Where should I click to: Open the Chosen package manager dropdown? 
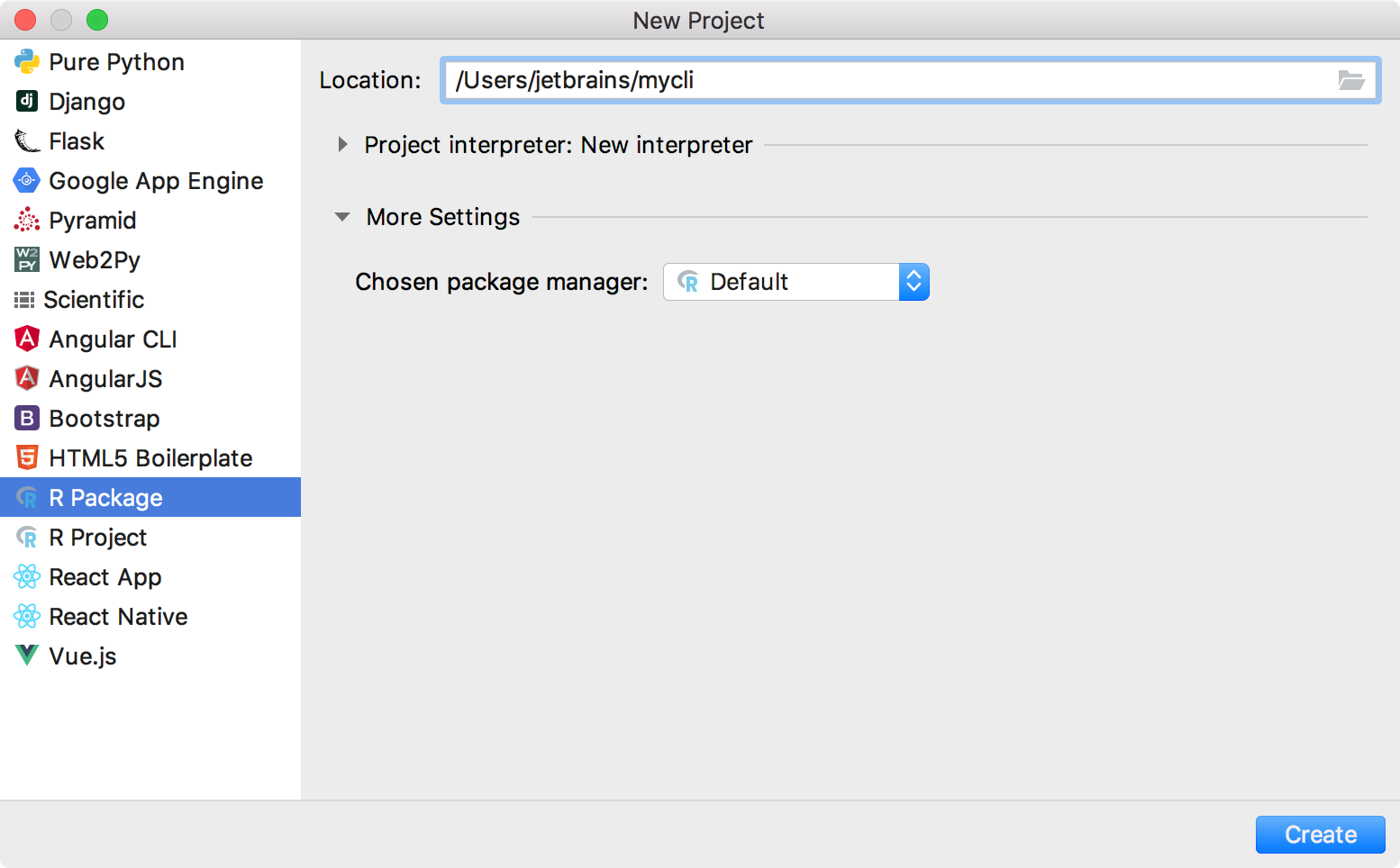(x=914, y=281)
